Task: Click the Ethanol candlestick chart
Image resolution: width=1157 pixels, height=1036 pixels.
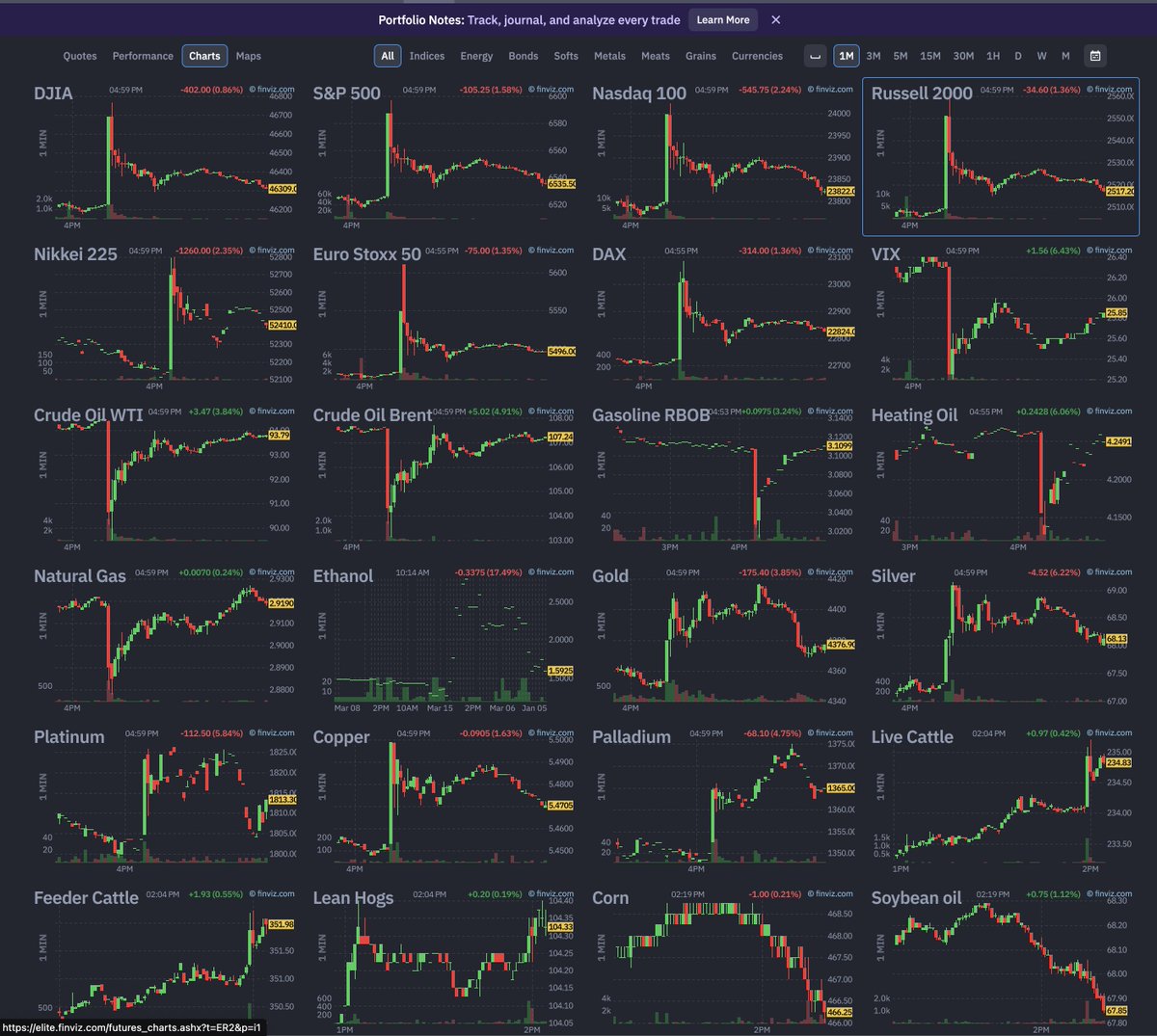Action: (x=442, y=641)
